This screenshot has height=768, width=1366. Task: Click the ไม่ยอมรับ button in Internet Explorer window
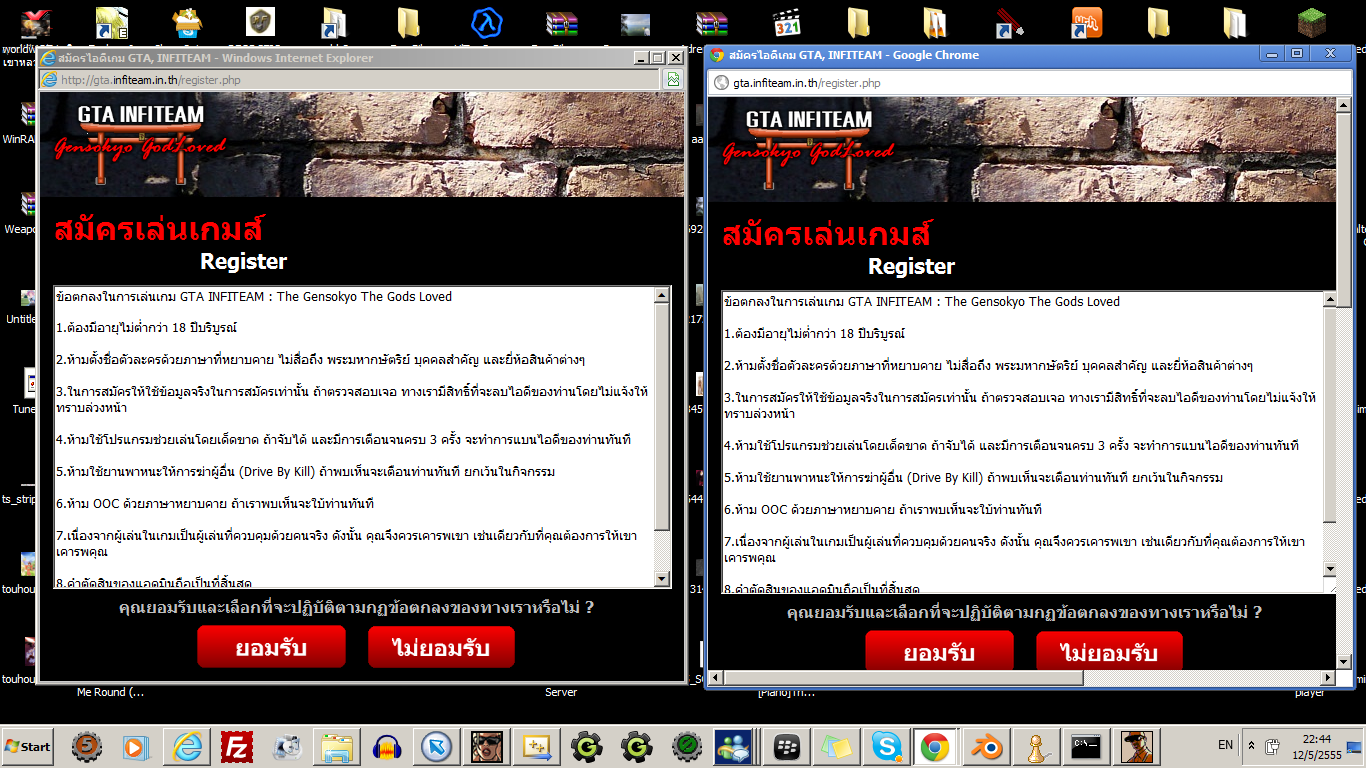click(441, 647)
